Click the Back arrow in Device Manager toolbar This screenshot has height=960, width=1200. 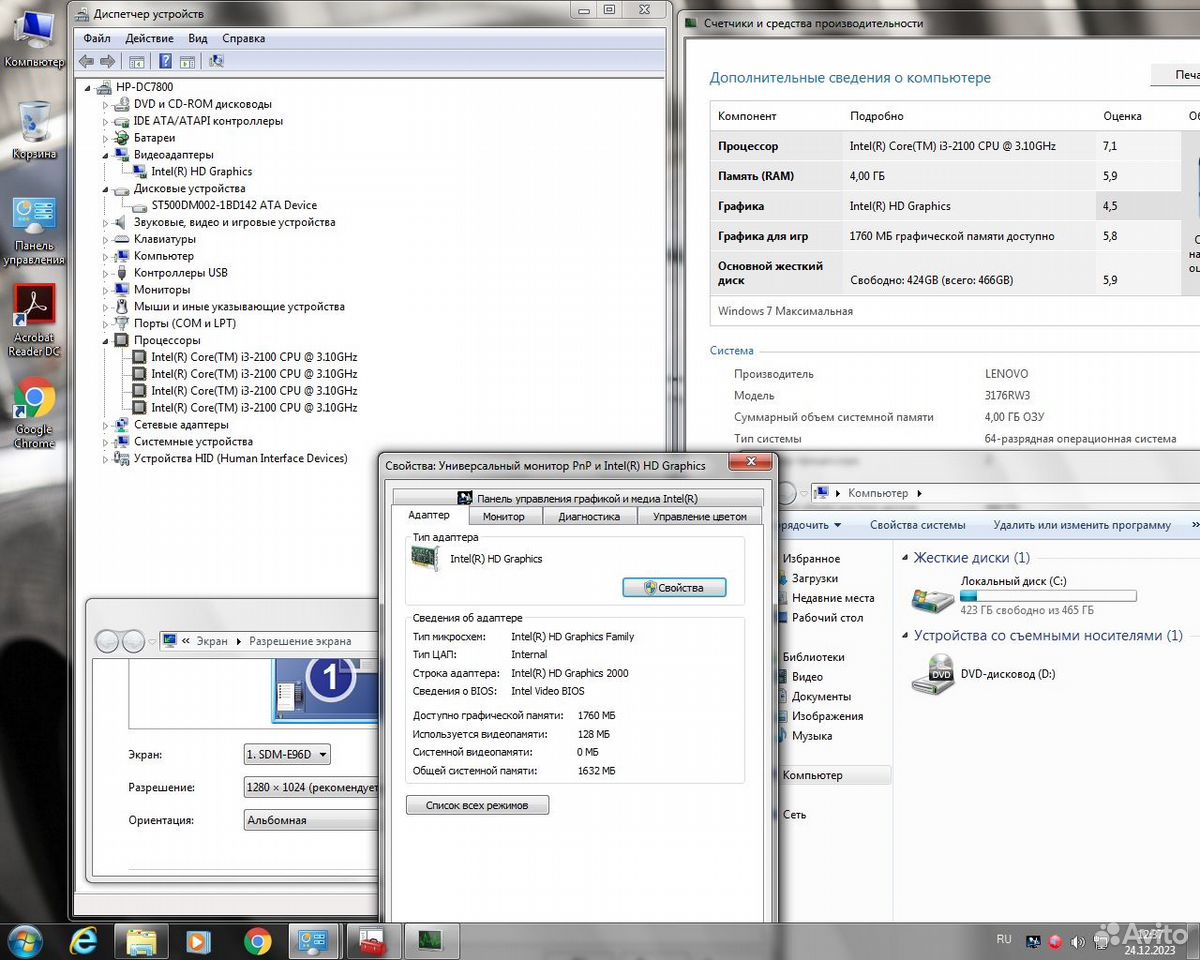(x=87, y=61)
